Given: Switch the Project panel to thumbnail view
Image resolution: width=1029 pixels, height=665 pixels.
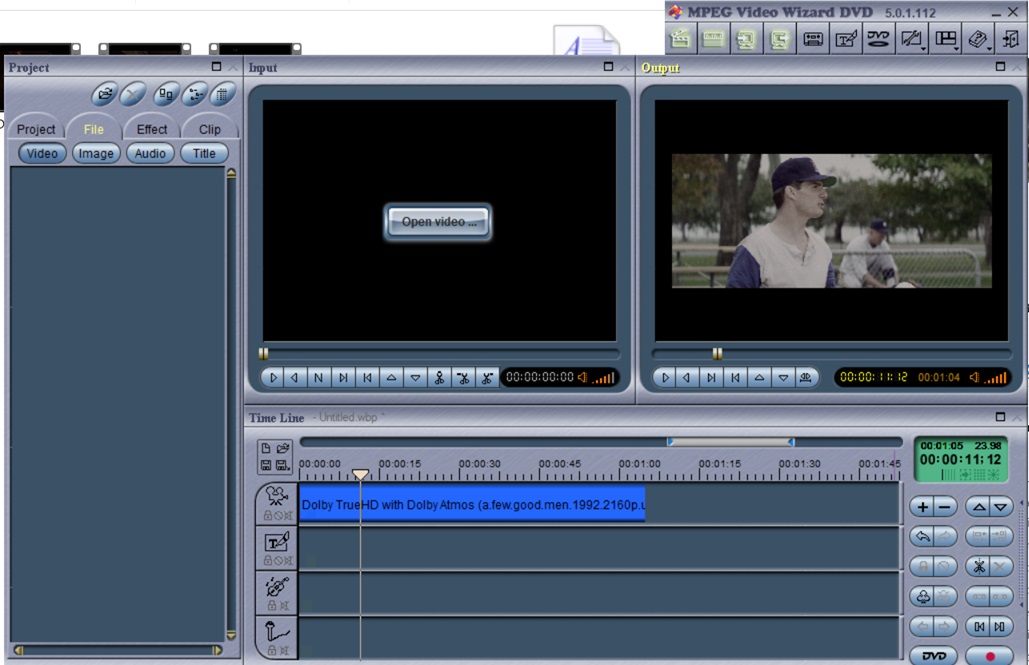Looking at the screenshot, I should pos(166,95).
